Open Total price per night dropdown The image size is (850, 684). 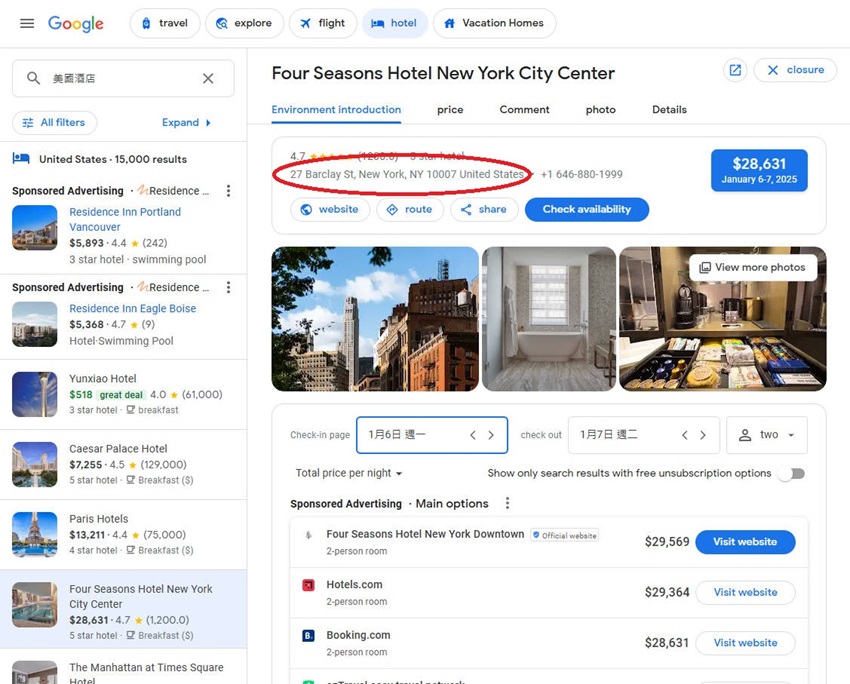[349, 473]
